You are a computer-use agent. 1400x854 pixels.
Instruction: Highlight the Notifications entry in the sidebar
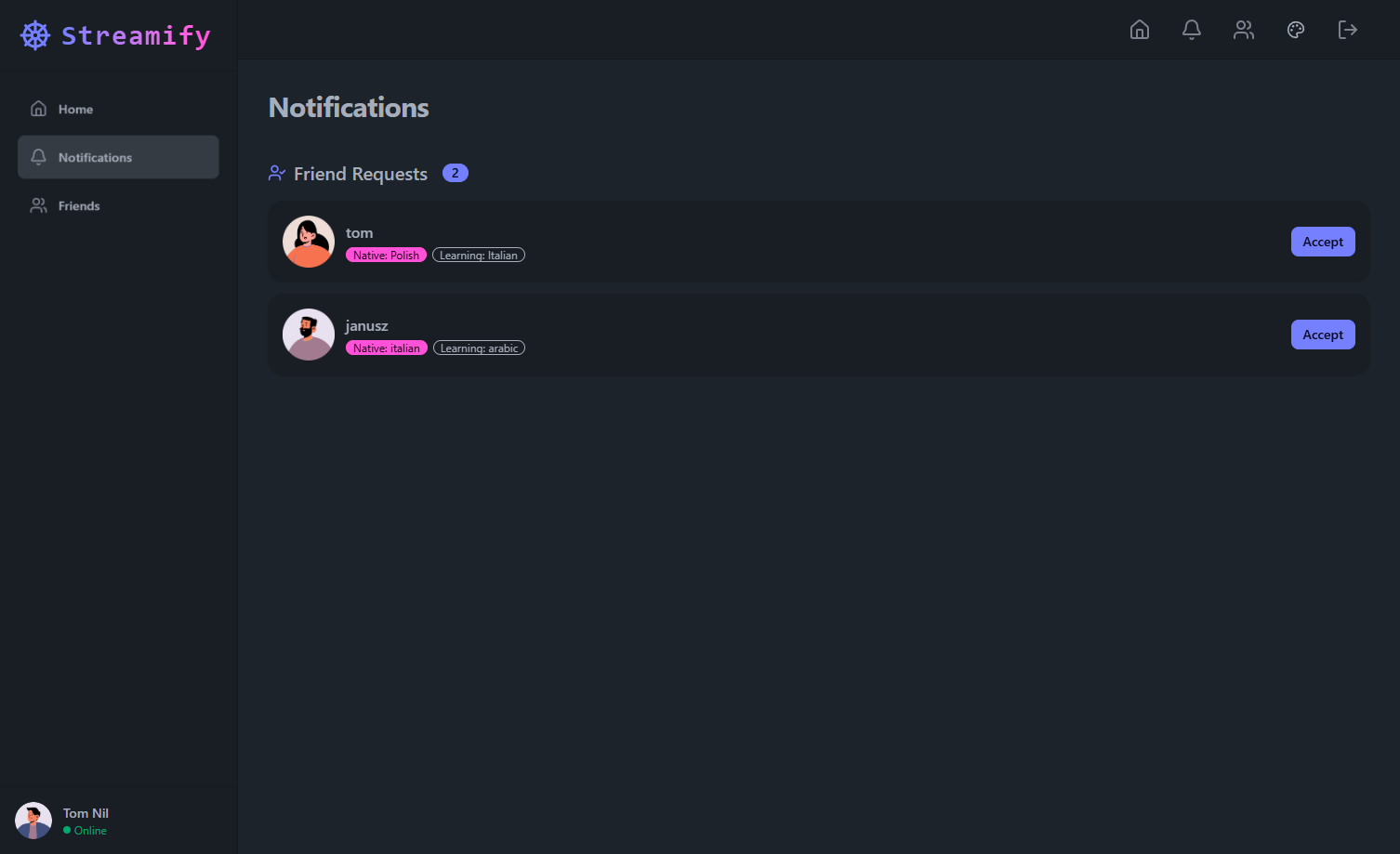(95, 157)
